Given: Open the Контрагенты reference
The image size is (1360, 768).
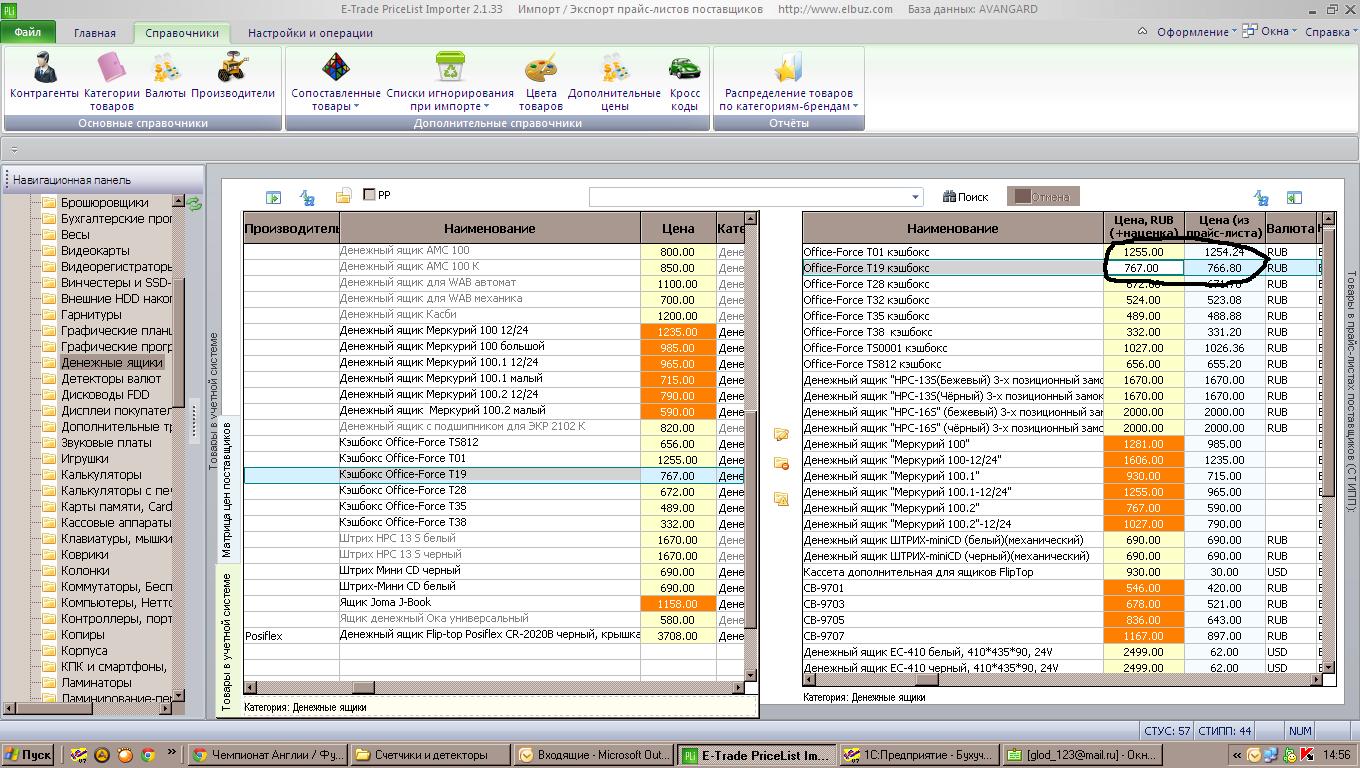Looking at the screenshot, I should click(x=44, y=76).
